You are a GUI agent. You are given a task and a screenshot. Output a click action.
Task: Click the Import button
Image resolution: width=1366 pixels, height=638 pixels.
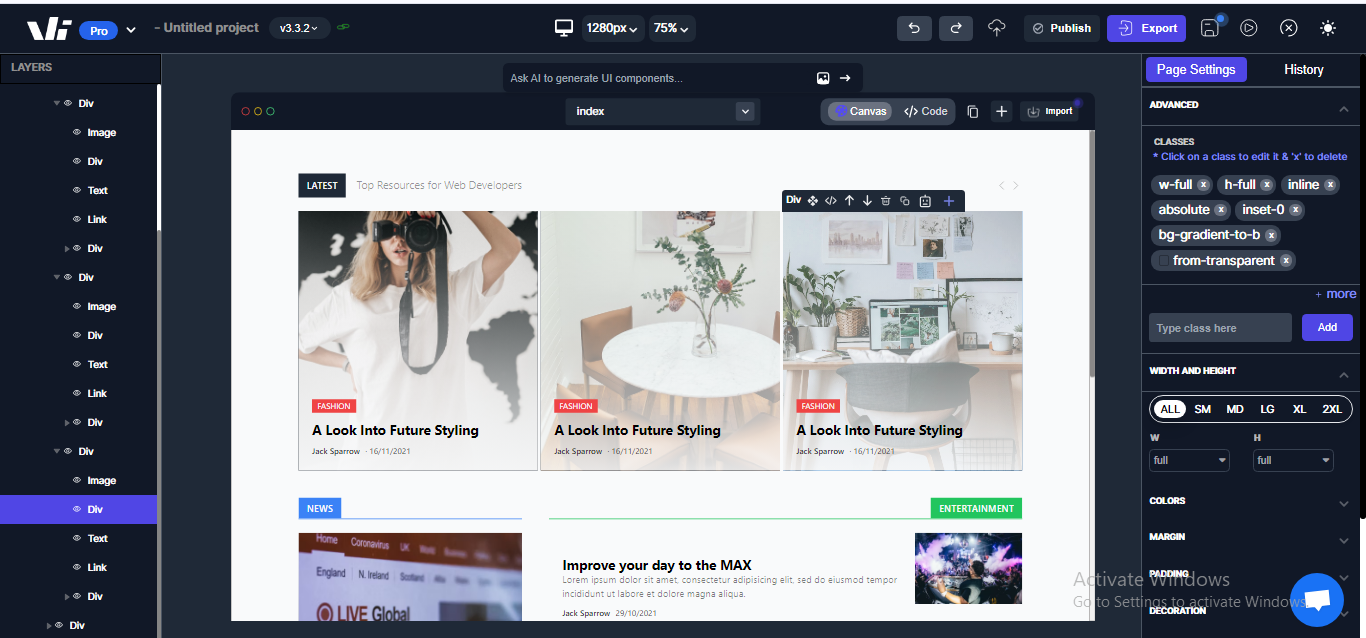pos(1050,111)
